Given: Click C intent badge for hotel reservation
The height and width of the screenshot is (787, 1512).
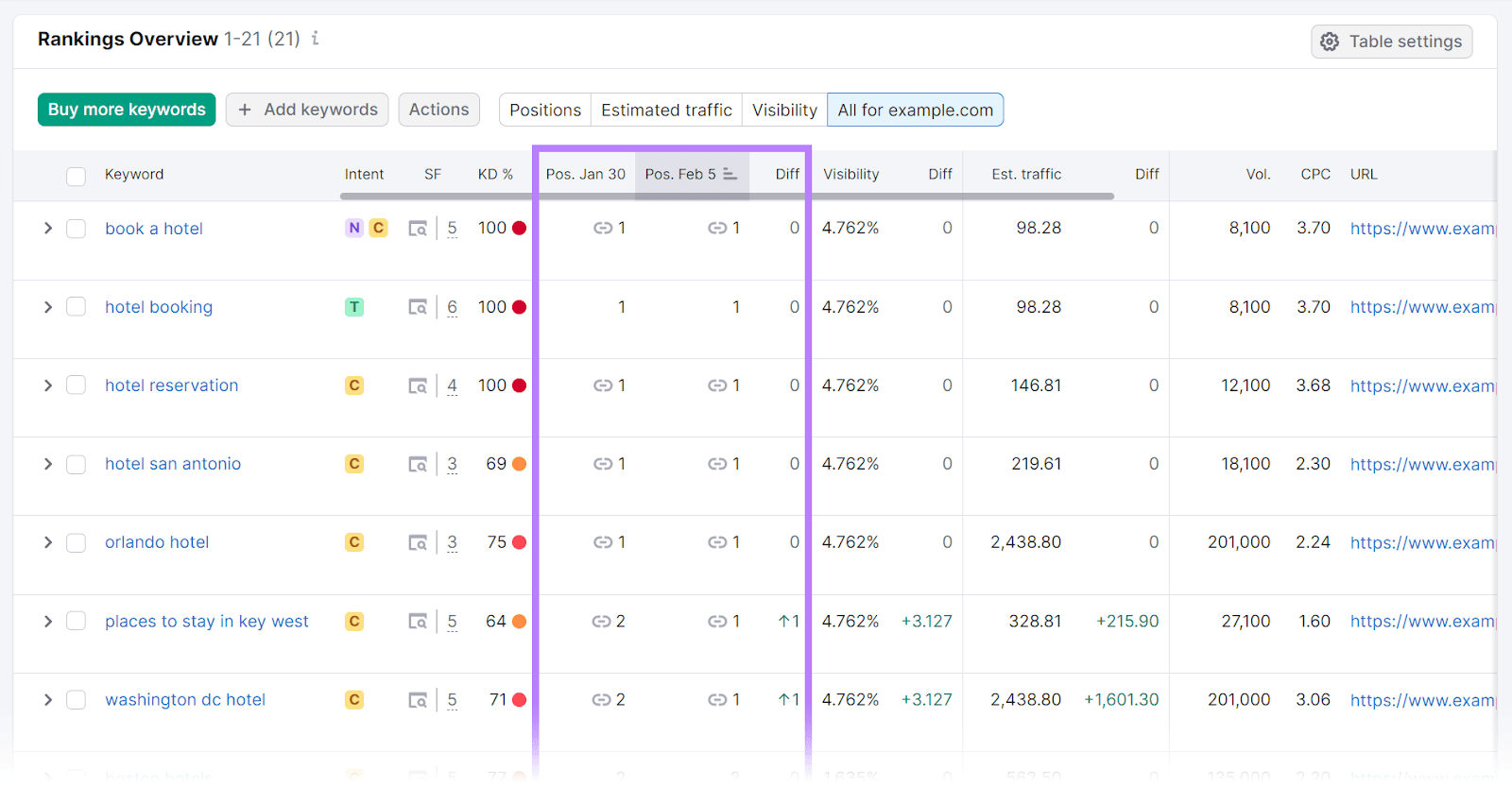Looking at the screenshot, I should coord(354,385).
